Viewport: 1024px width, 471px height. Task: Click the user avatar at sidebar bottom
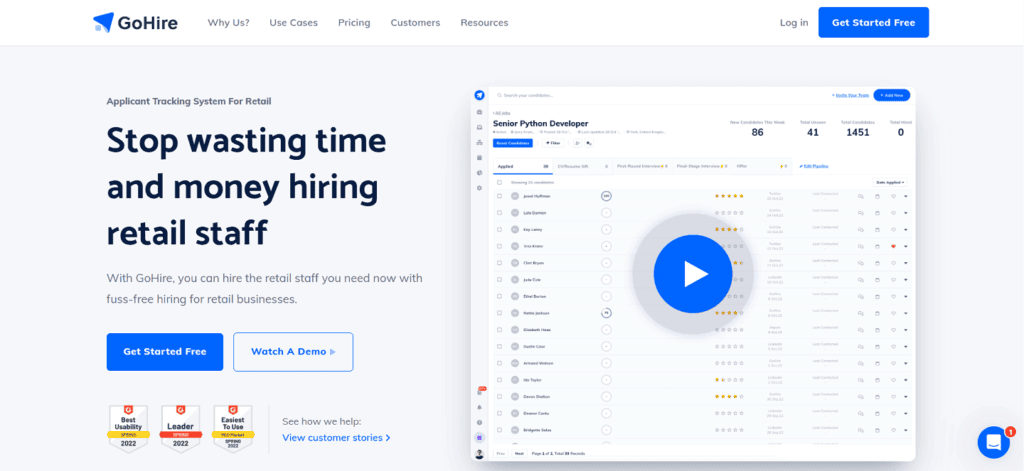[480, 454]
